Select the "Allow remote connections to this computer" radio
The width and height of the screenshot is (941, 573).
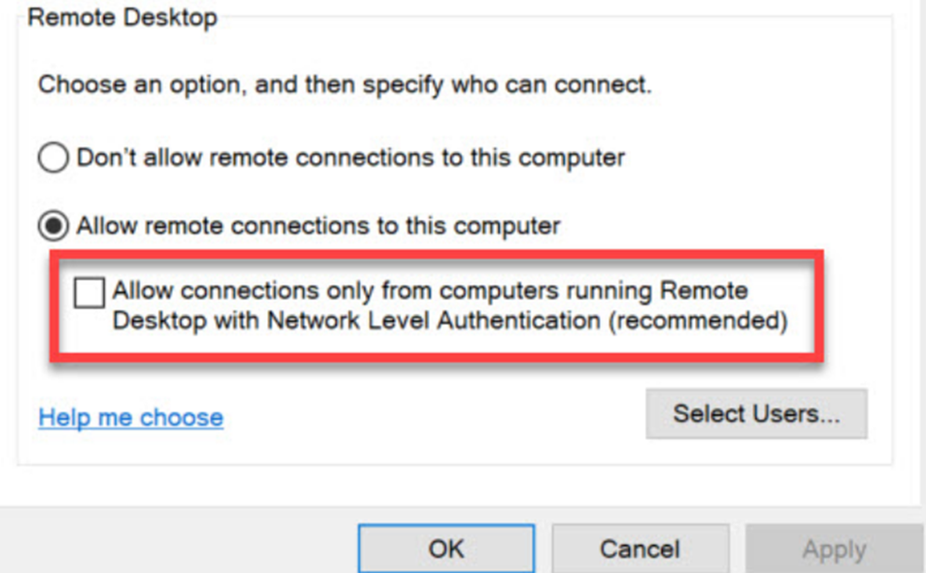point(53,226)
